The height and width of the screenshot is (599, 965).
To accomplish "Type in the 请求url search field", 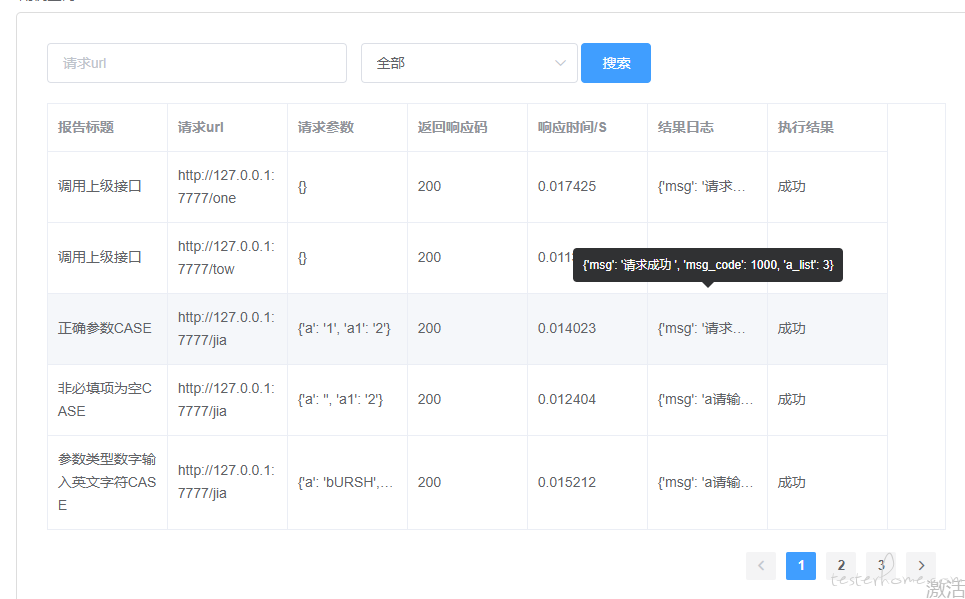I will pos(197,63).
